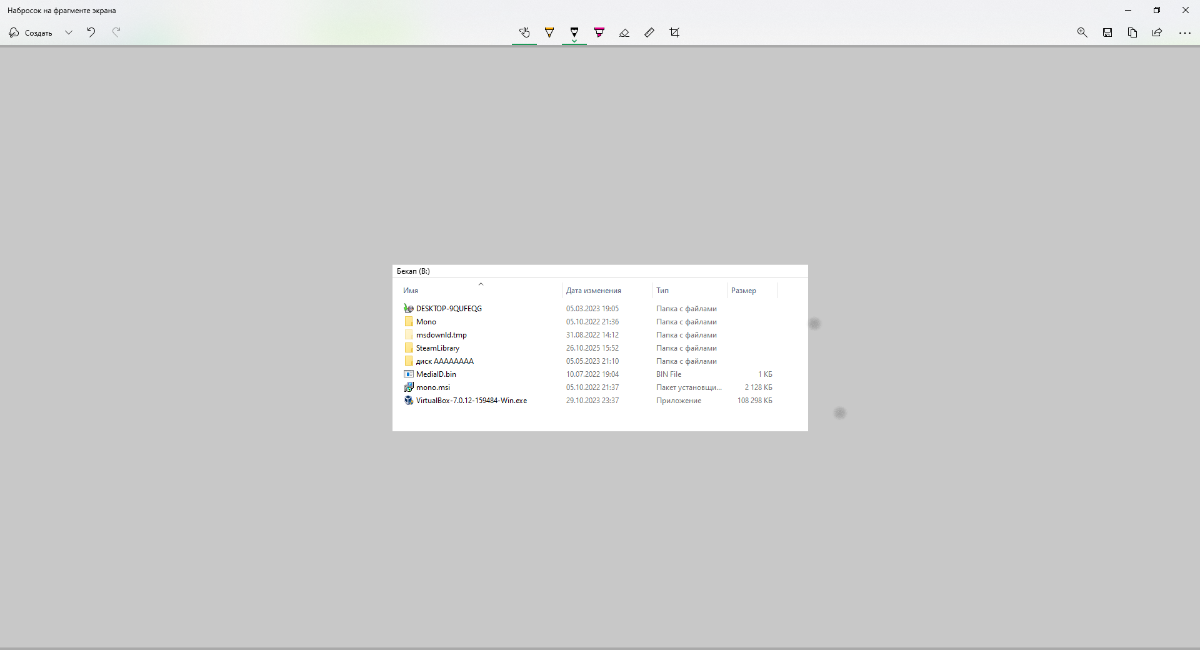This screenshot has height=650, width=1200.
Task: Click the Тип column header text
Action: point(662,290)
